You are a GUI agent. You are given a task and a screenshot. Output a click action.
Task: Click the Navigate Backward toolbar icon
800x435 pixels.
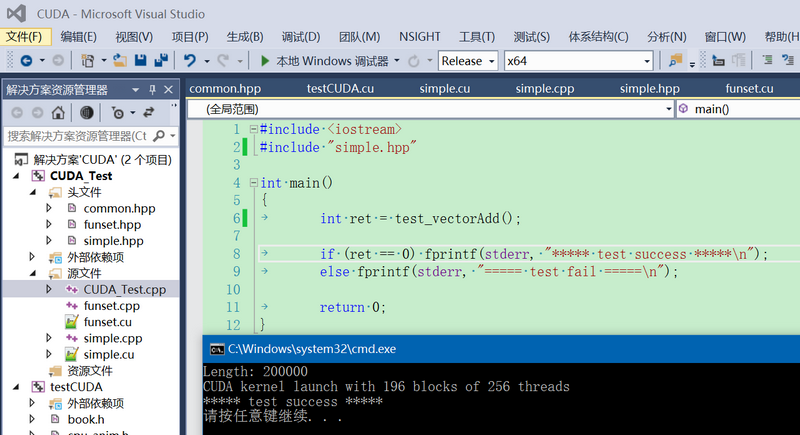pyautogui.click(x=26, y=61)
